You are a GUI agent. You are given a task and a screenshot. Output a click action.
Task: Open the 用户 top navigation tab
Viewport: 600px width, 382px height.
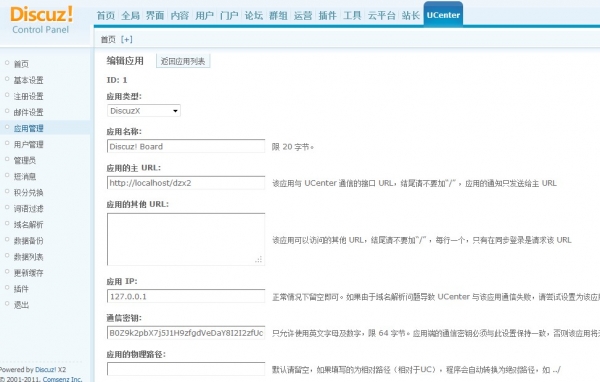point(204,16)
